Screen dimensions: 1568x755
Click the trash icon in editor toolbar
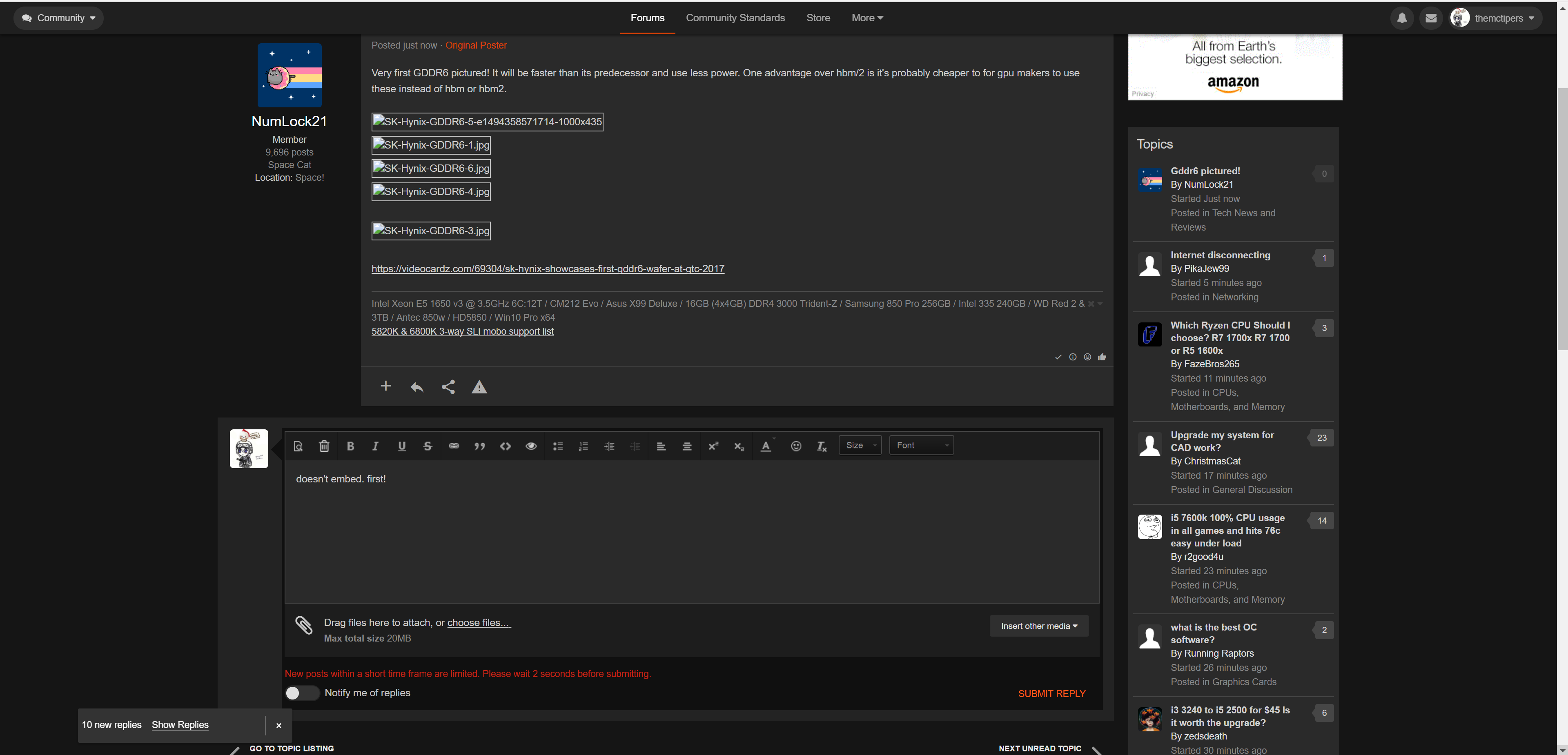324,446
